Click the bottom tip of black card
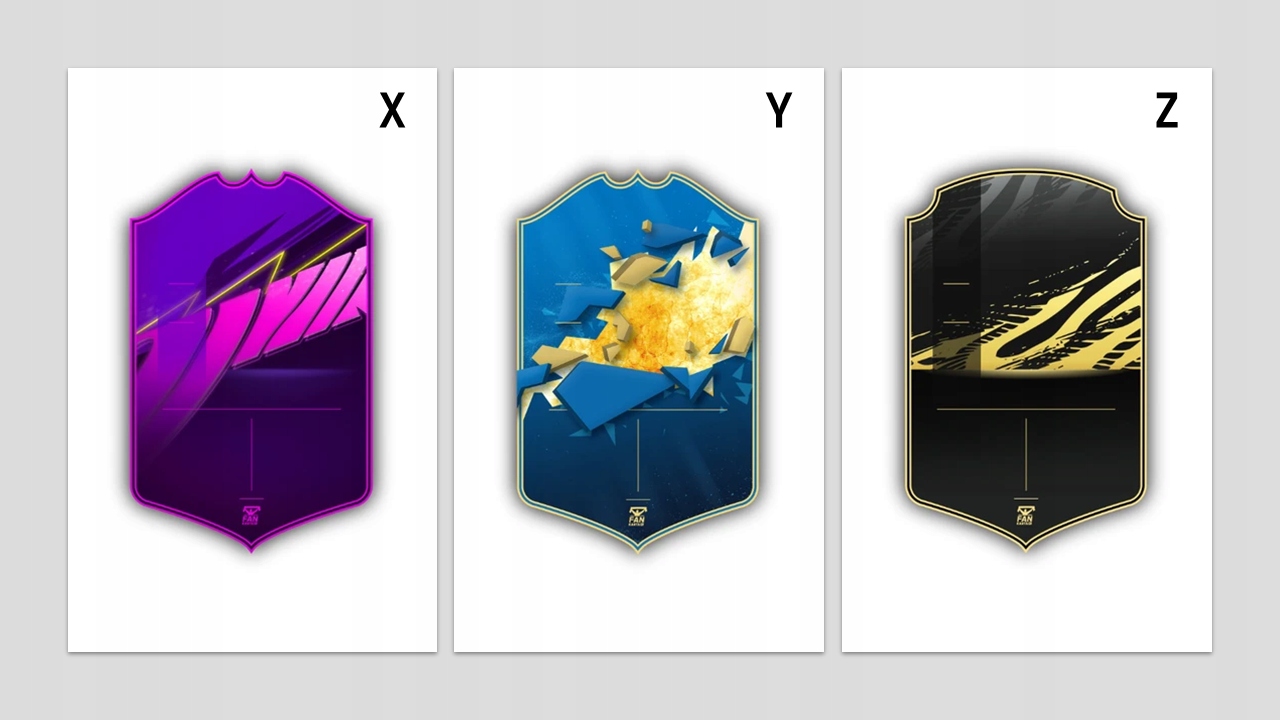The image size is (1280, 720). point(1026,543)
